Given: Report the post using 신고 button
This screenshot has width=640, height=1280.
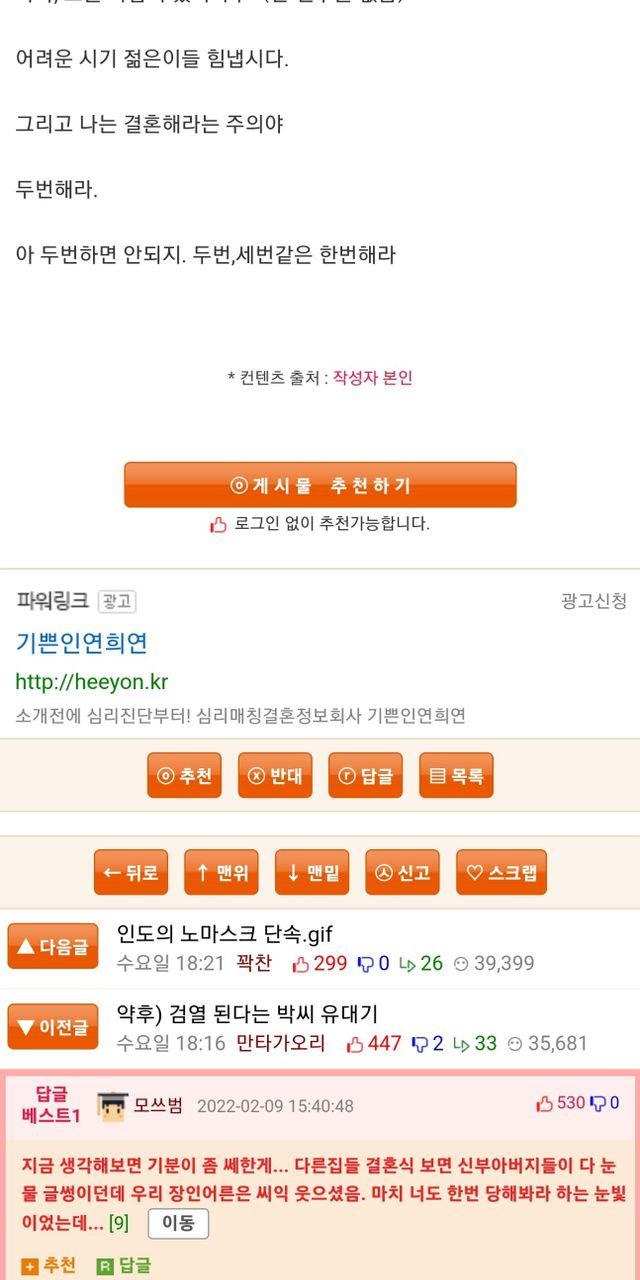Looking at the screenshot, I should click(402, 872).
